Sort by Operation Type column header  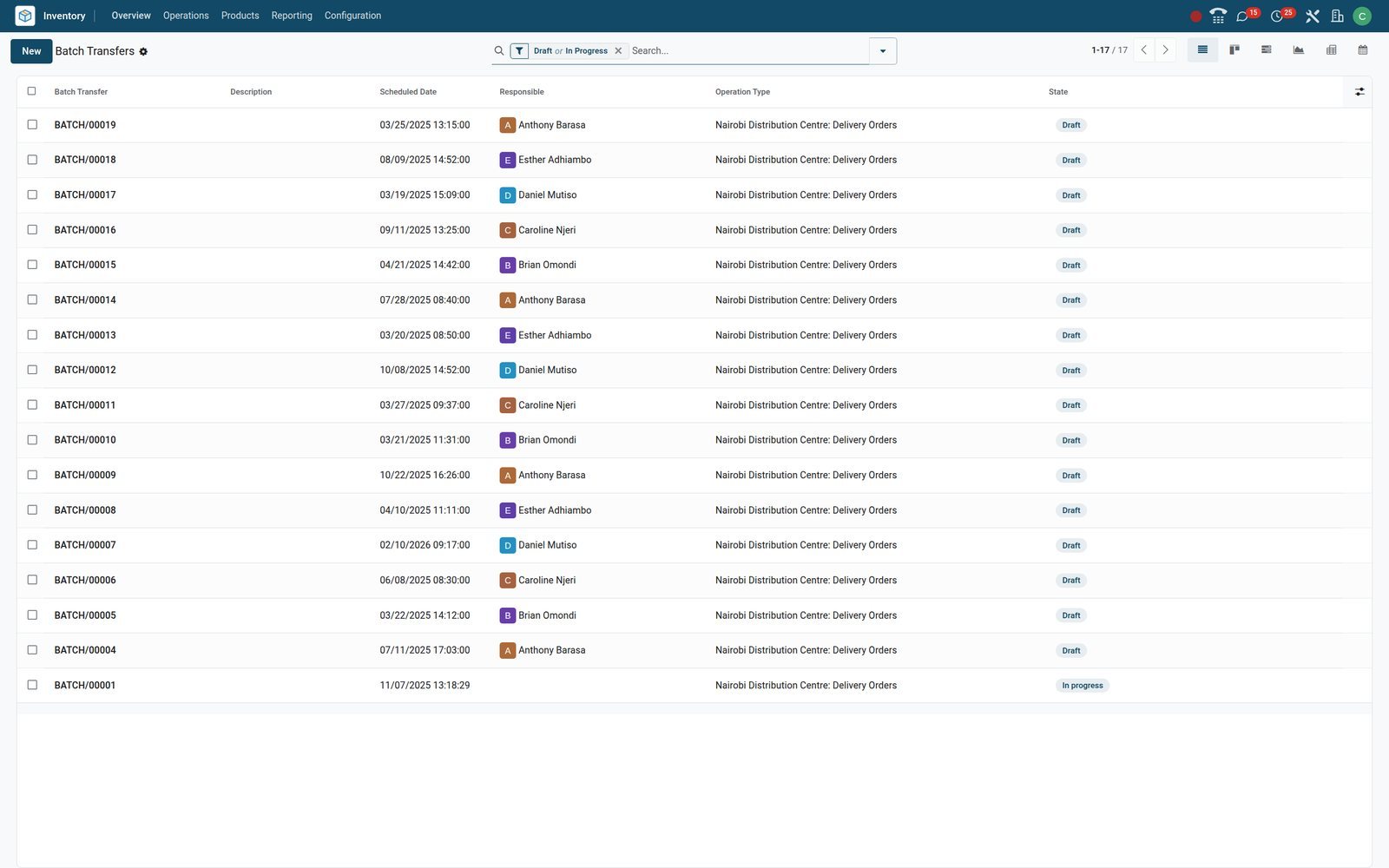742,92
